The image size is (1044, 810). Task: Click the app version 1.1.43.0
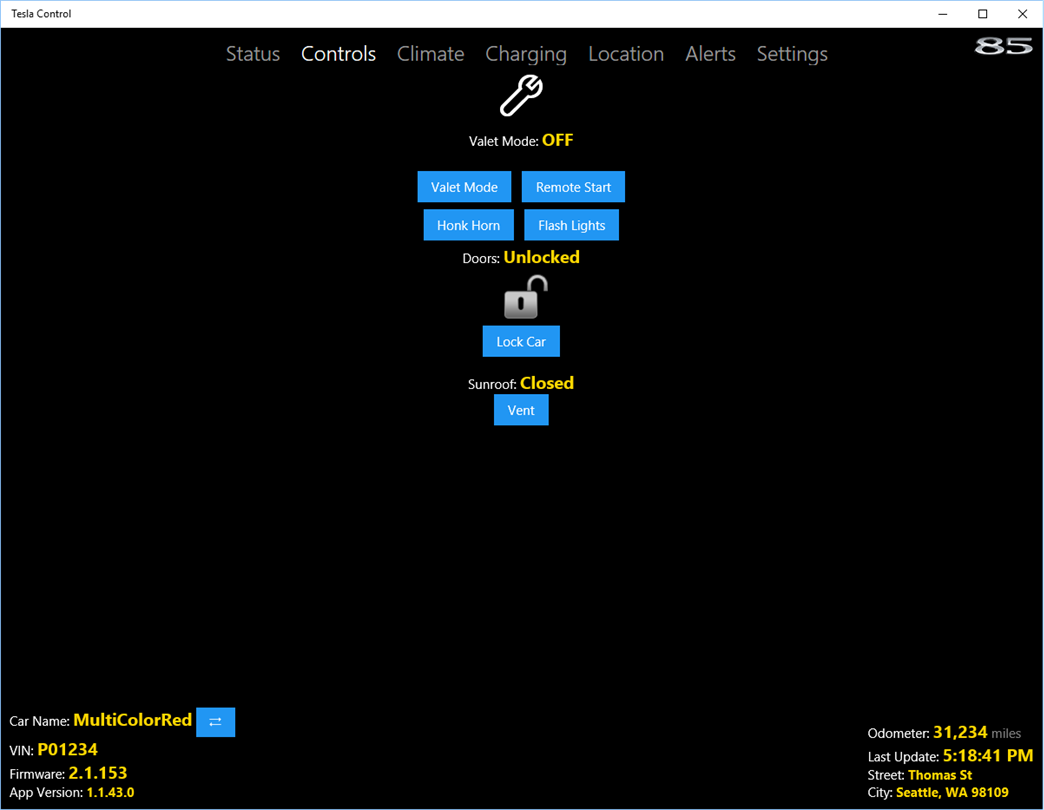pyautogui.click(x=111, y=793)
